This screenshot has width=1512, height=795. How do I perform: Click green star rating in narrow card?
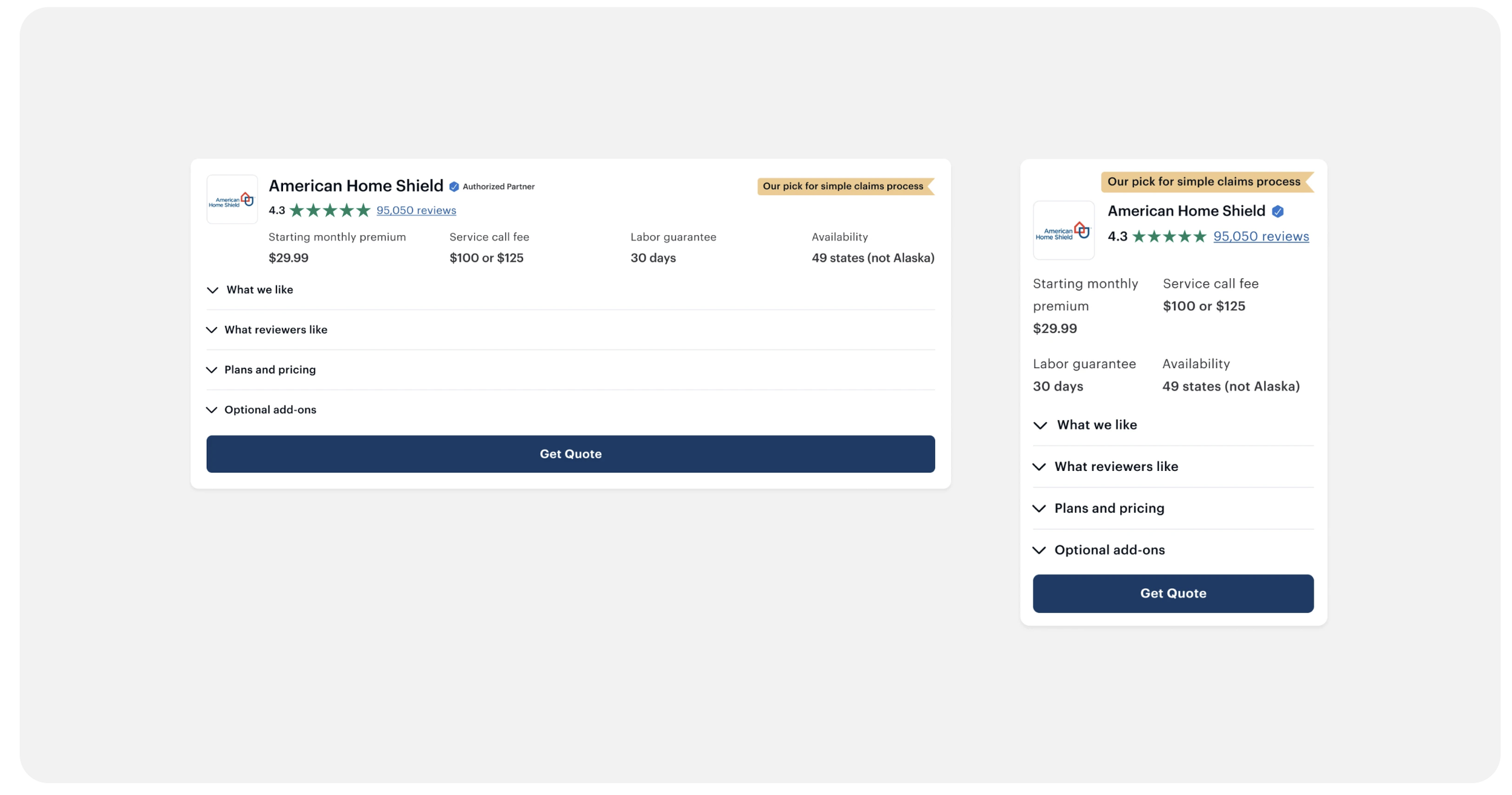click(x=1168, y=236)
